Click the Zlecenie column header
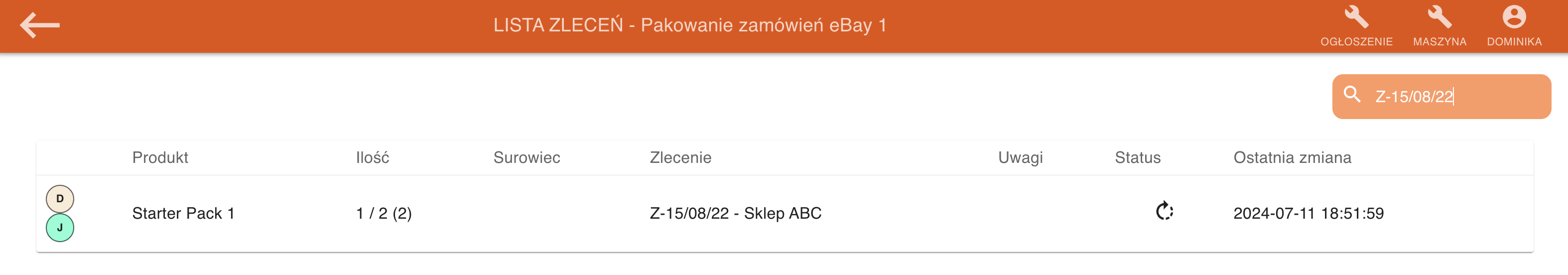1568x275 pixels. [x=680, y=157]
